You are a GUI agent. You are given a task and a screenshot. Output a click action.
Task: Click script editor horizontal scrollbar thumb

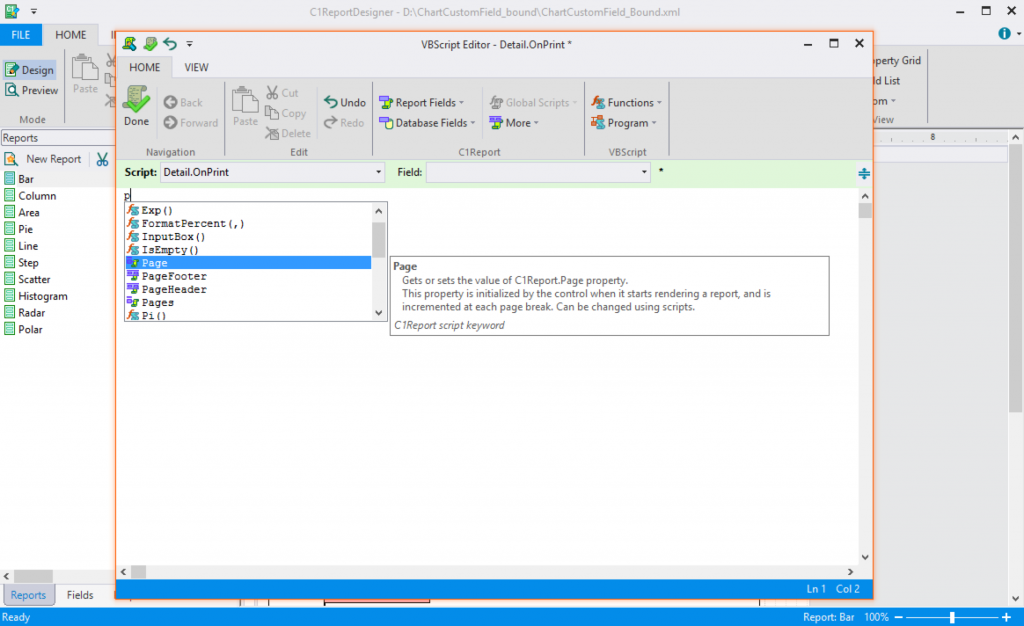click(x=138, y=572)
